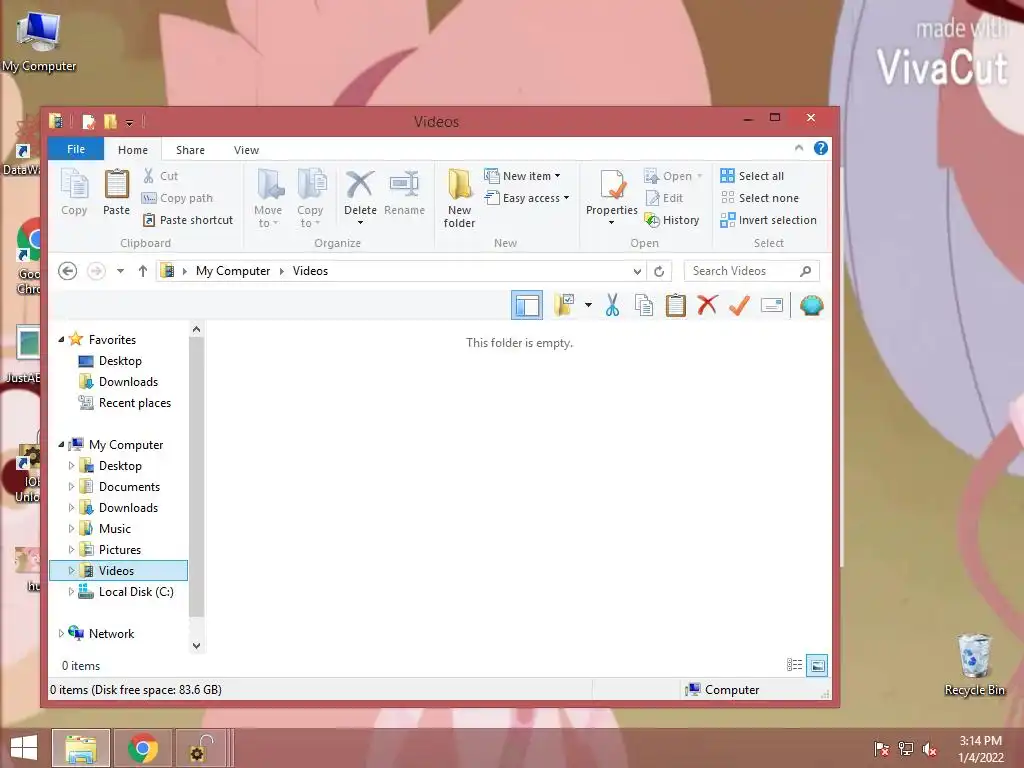Open Chrome from the taskbar
The width and height of the screenshot is (1024, 768).
(x=143, y=748)
